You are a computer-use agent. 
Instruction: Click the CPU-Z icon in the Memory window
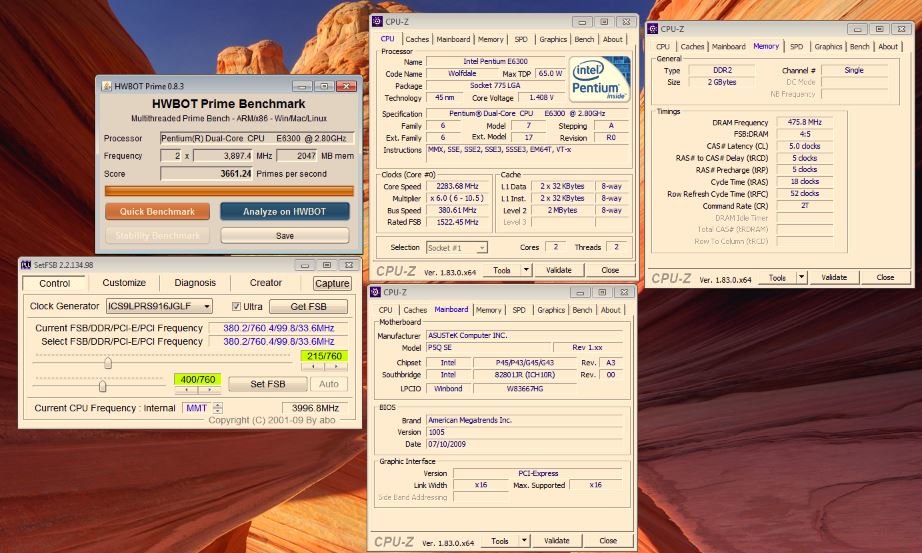tap(653, 29)
